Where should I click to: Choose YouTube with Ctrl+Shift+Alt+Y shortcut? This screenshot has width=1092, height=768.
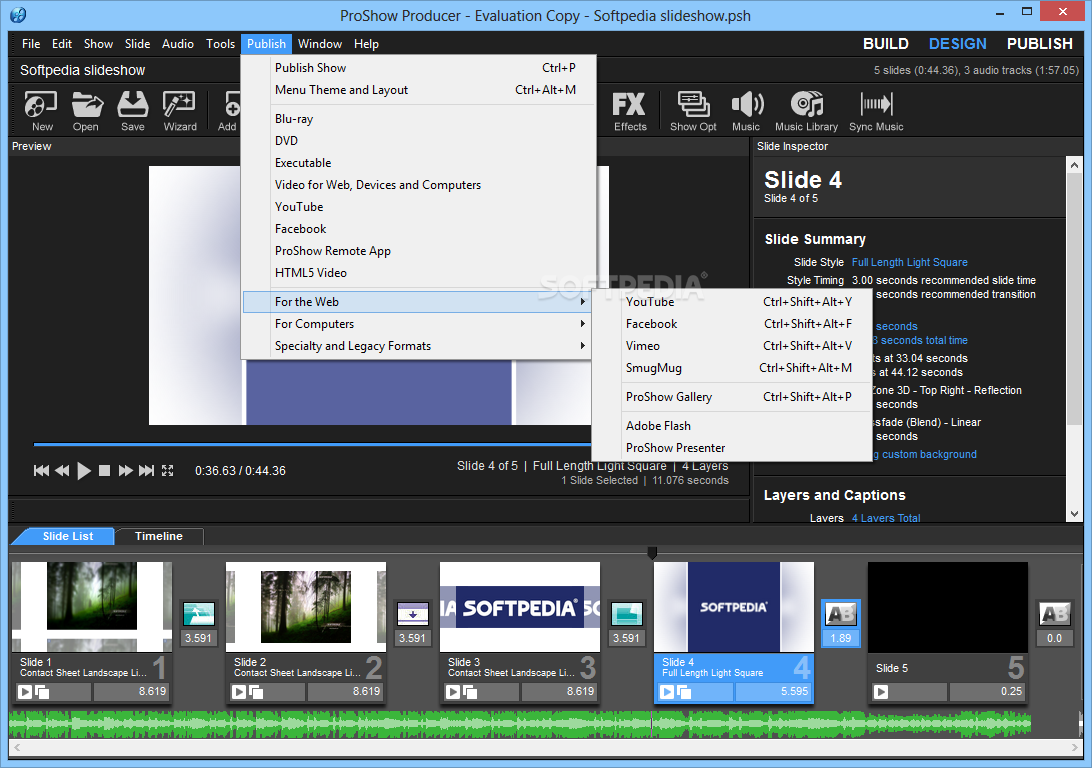click(731, 301)
